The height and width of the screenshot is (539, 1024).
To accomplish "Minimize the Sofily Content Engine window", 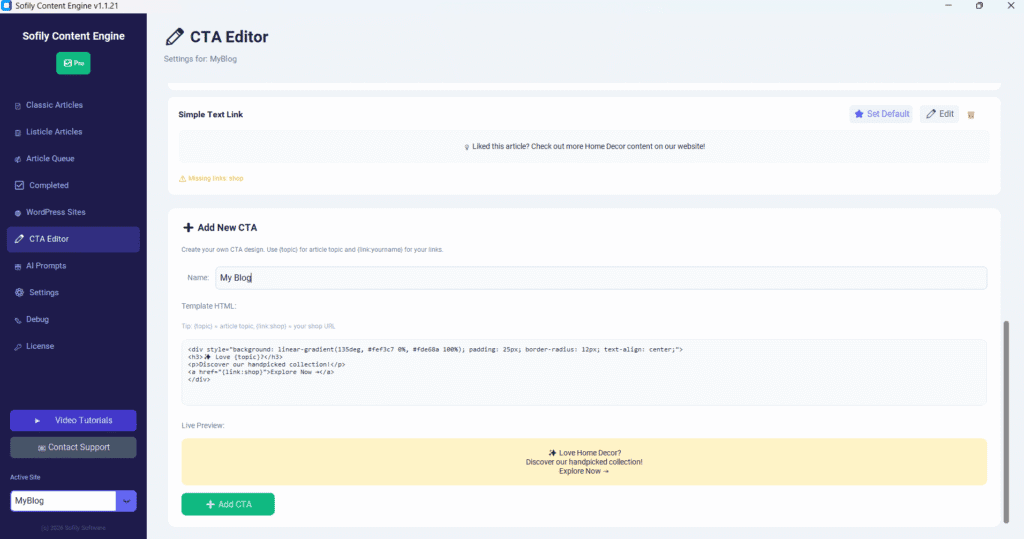I will click(x=948, y=6).
